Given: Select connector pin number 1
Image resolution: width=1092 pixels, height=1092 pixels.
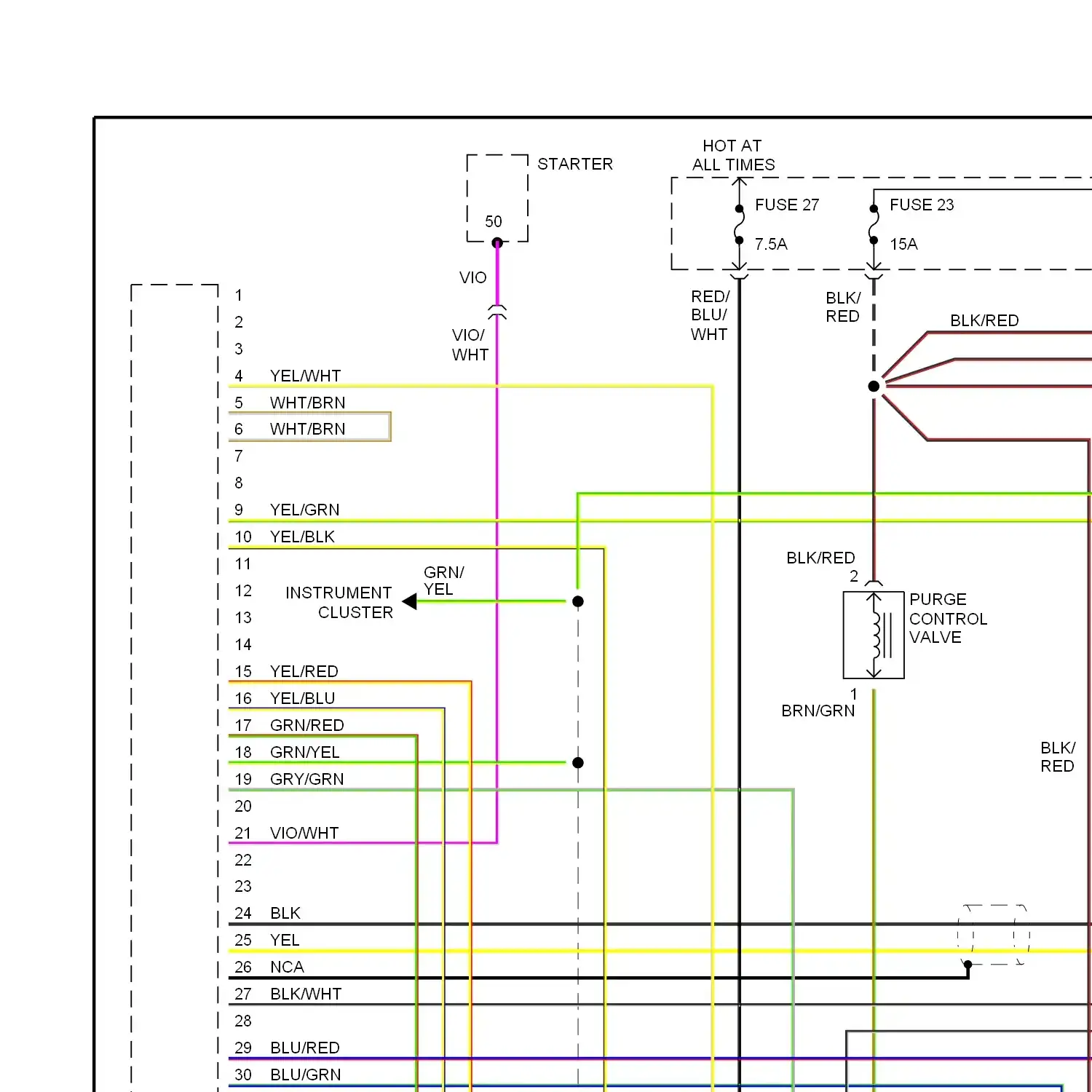Looking at the screenshot, I should click(238, 295).
